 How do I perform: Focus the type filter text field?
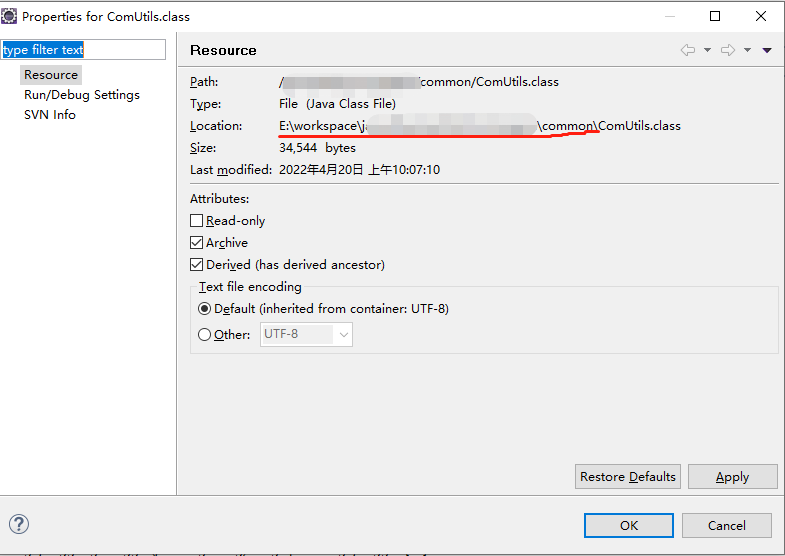(83, 50)
